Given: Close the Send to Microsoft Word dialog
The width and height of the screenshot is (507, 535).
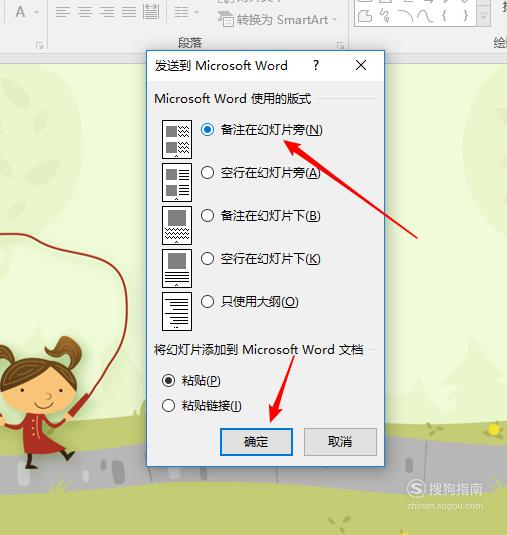Looking at the screenshot, I should pos(361,65).
